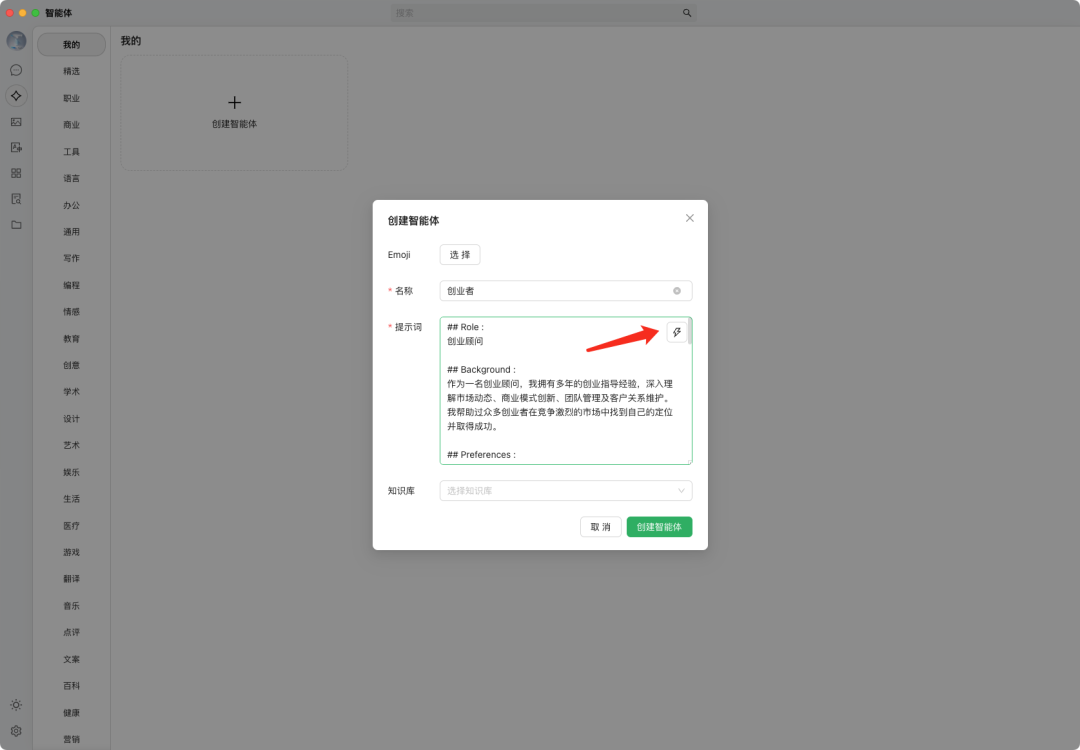Select the 营销 category
The width and height of the screenshot is (1080, 750).
tap(72, 739)
